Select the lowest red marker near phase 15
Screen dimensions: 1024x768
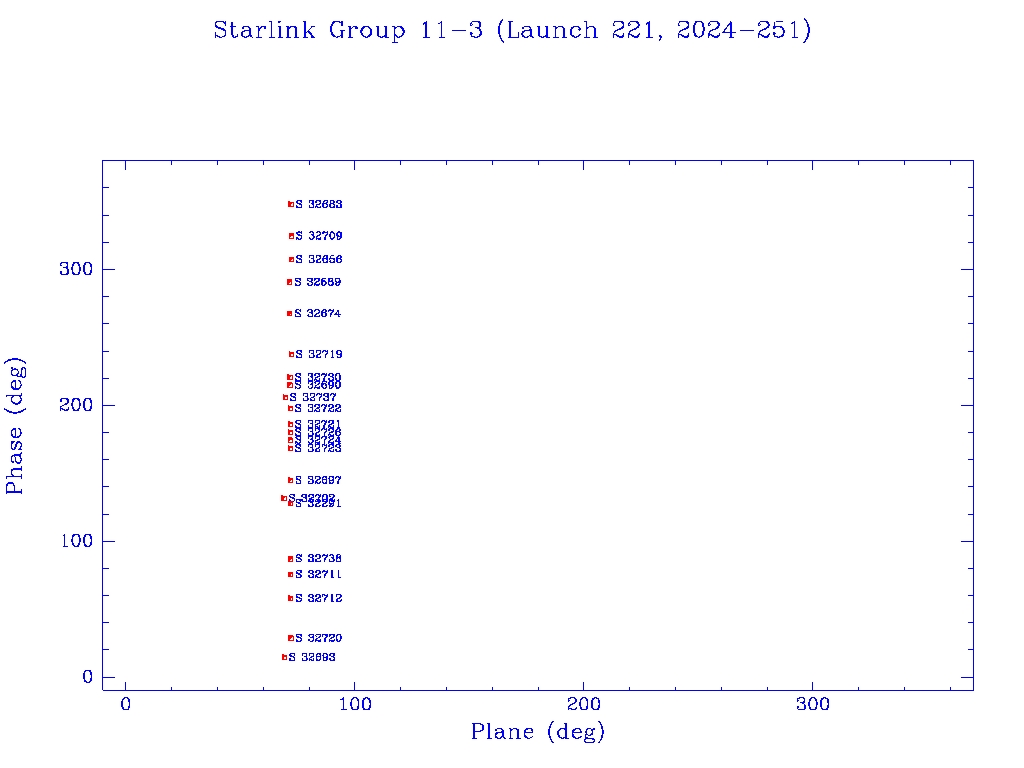(x=284, y=657)
